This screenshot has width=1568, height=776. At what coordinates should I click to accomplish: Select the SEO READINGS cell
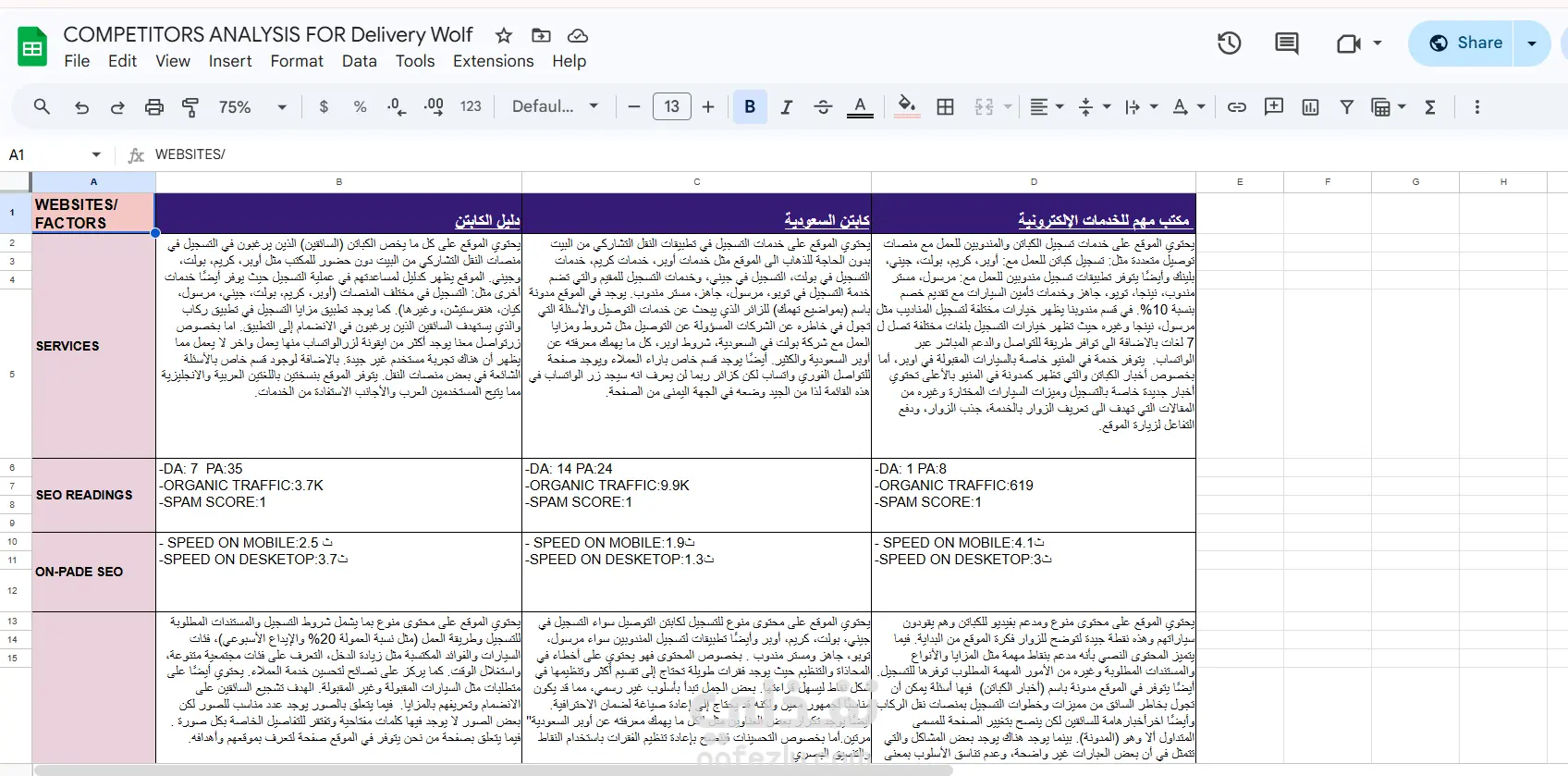[93, 496]
